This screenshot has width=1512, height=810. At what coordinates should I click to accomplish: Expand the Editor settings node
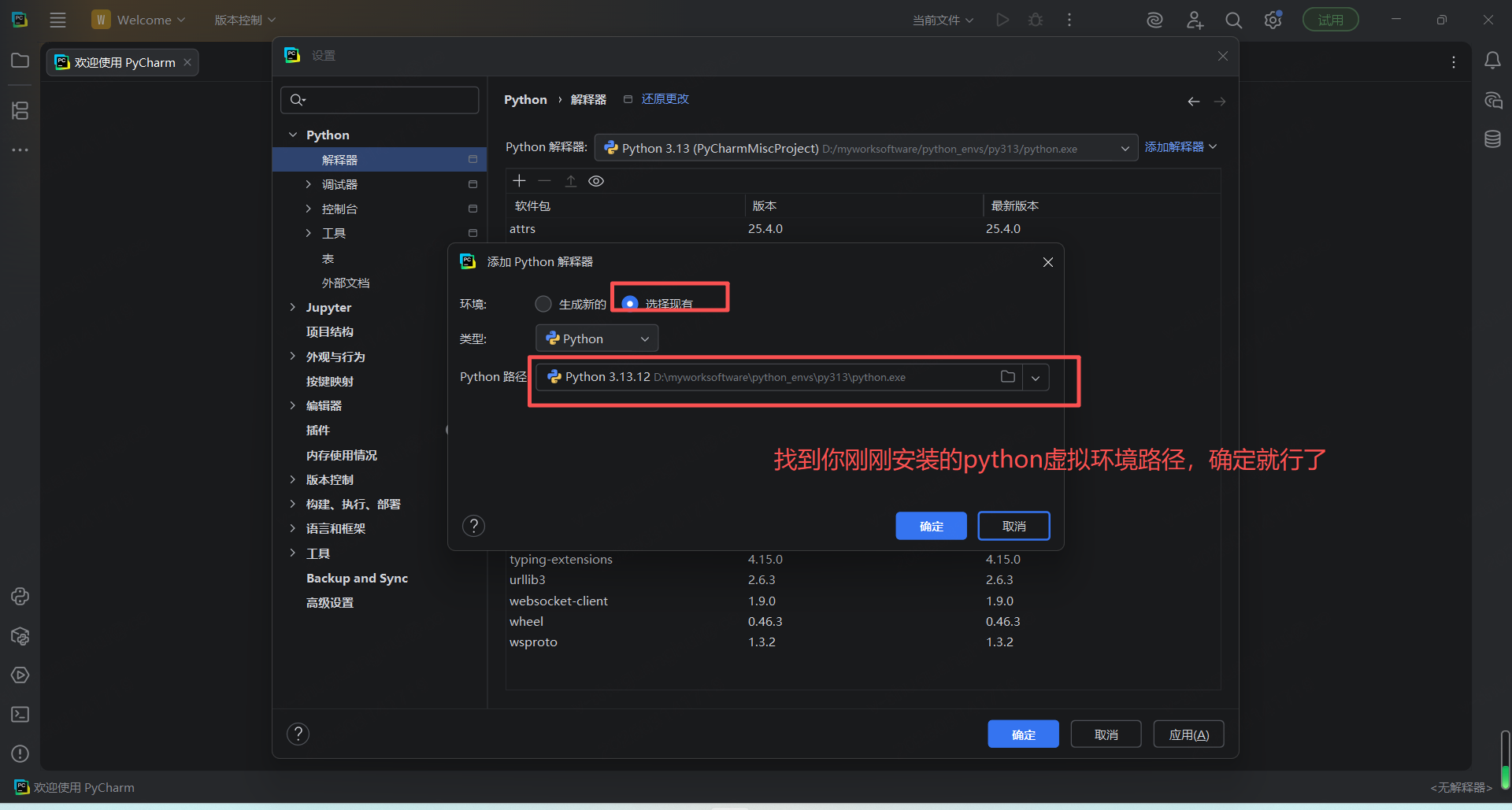293,405
